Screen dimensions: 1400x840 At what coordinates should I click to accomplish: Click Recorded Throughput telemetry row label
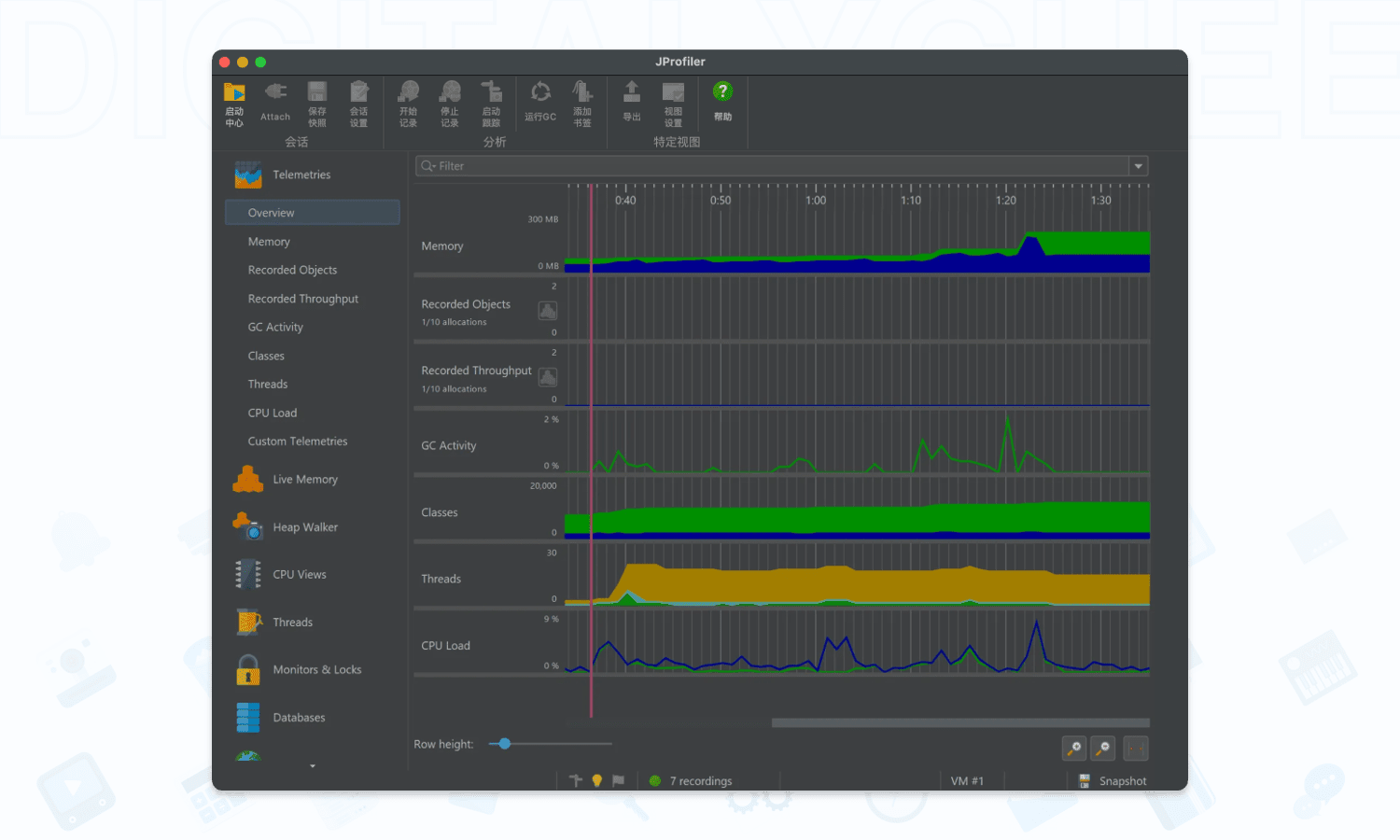(477, 371)
